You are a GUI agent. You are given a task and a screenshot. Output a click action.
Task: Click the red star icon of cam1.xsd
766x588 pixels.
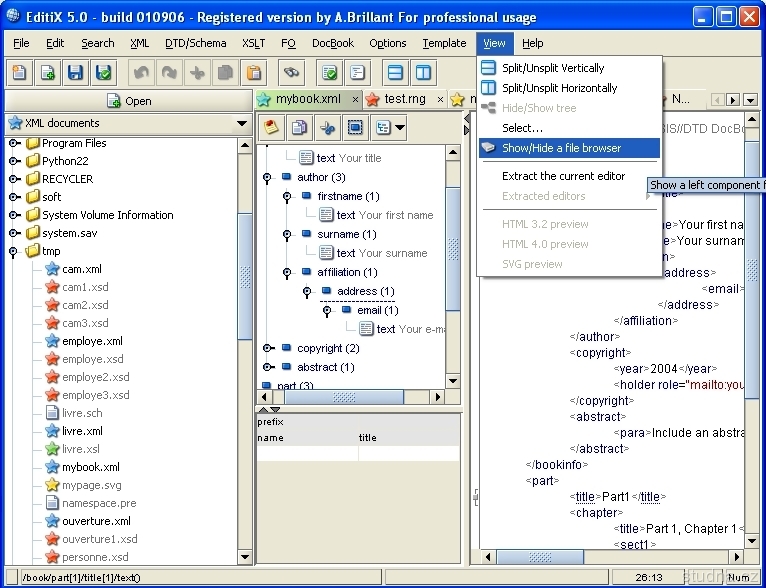52,287
